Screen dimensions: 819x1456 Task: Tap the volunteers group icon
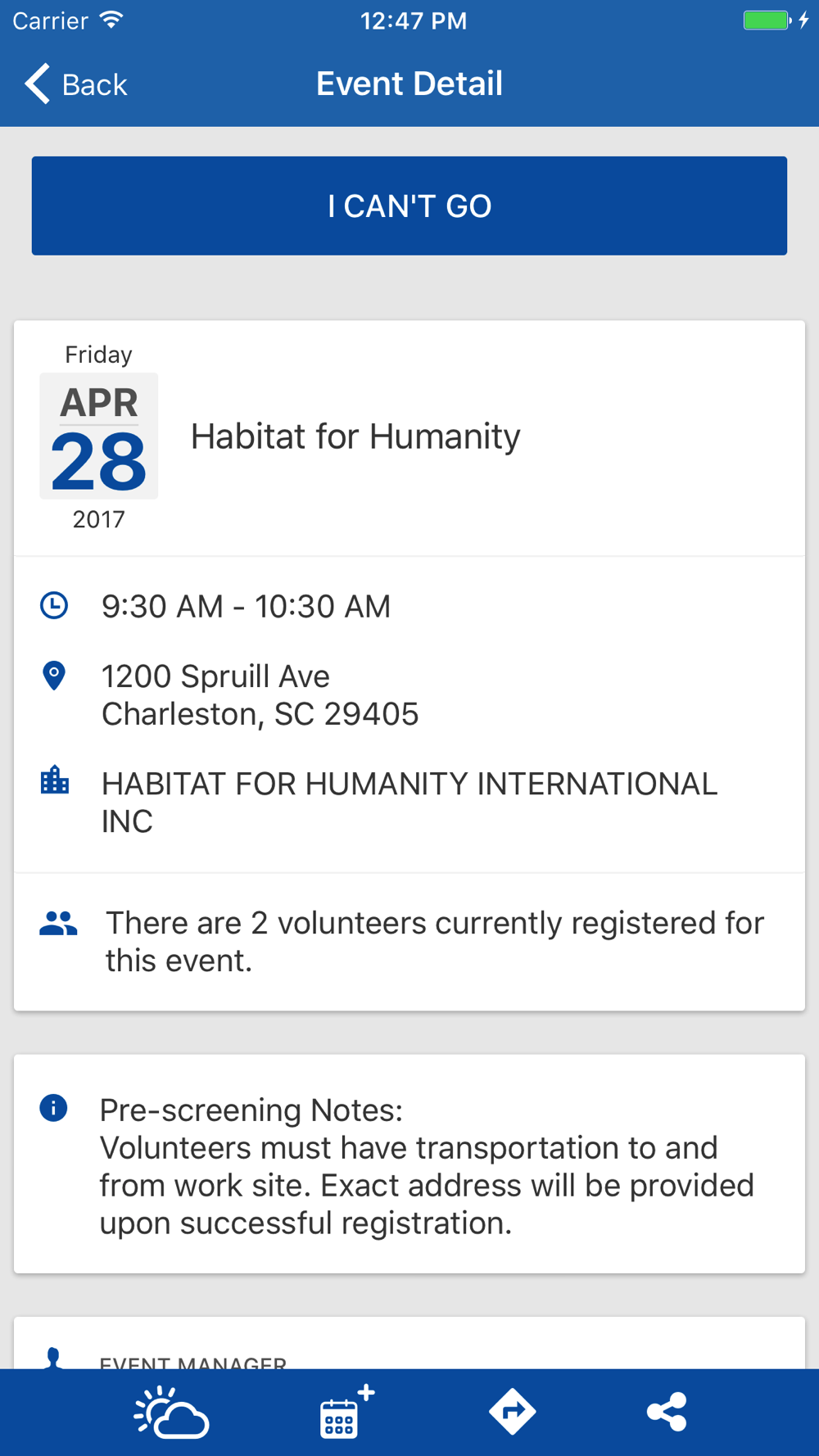(x=58, y=924)
